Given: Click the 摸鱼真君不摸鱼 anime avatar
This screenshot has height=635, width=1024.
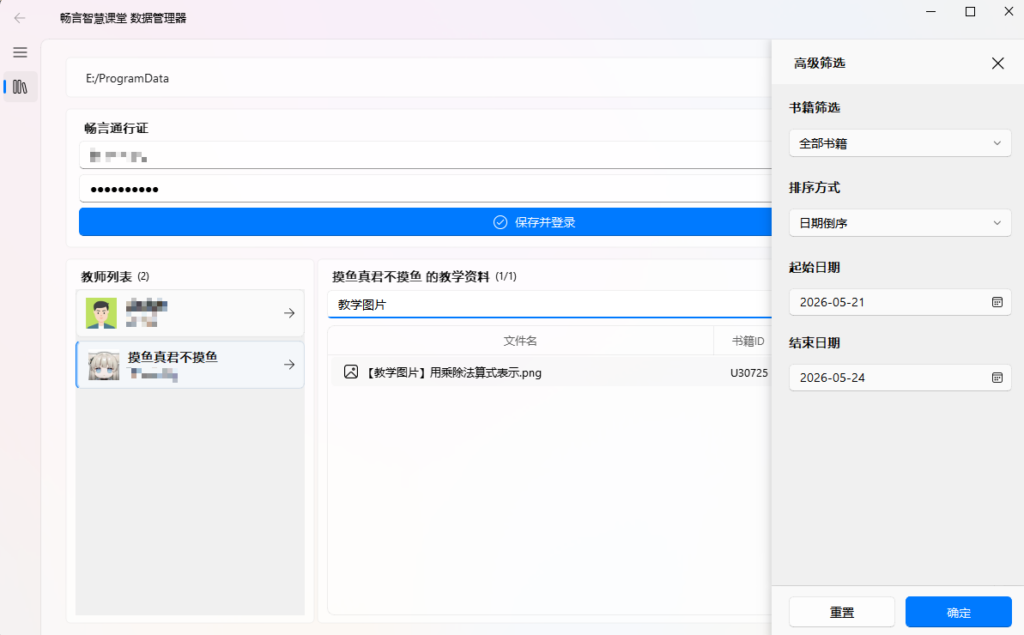Looking at the screenshot, I should tap(103, 365).
